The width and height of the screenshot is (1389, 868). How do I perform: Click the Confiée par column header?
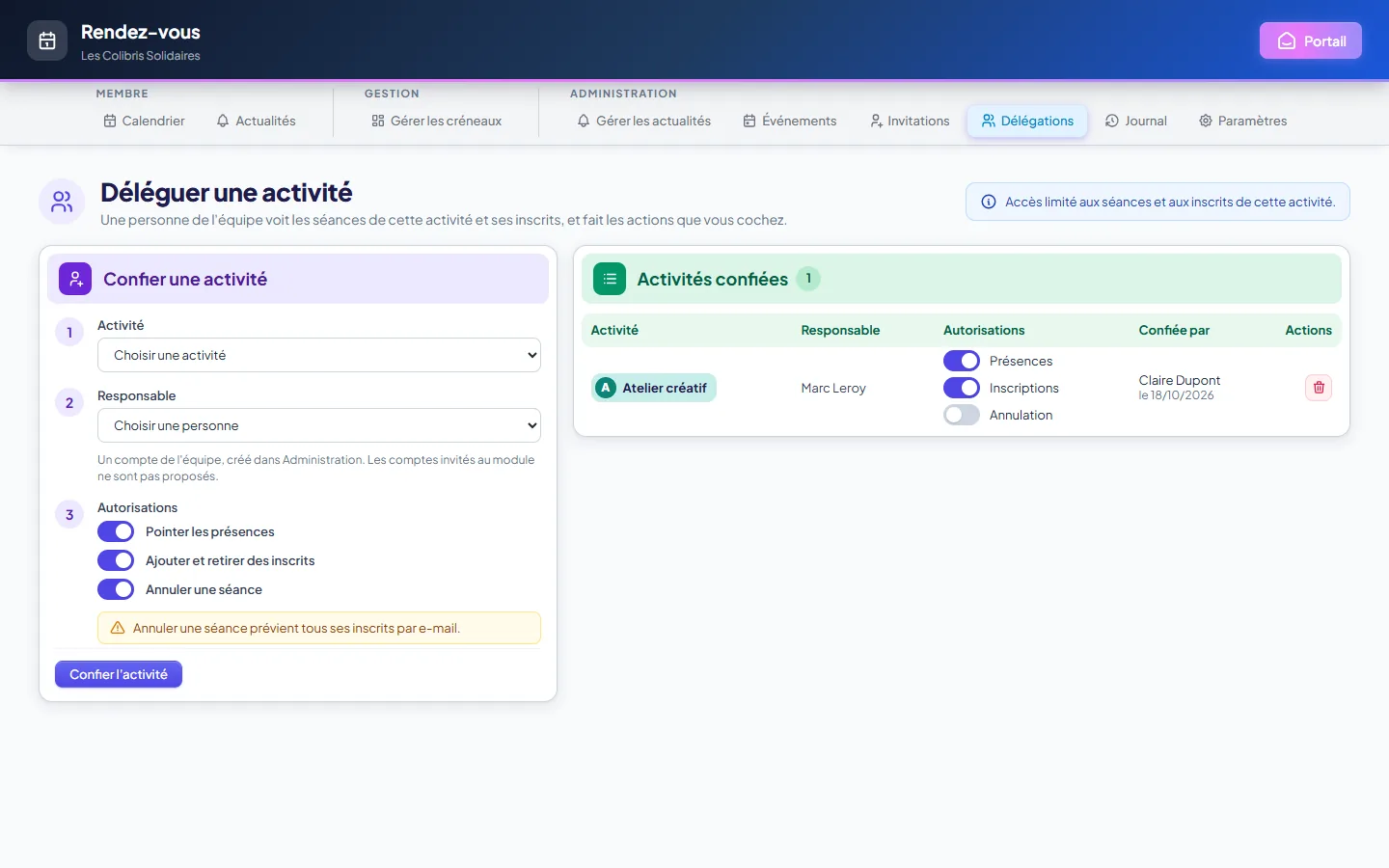coord(1174,330)
